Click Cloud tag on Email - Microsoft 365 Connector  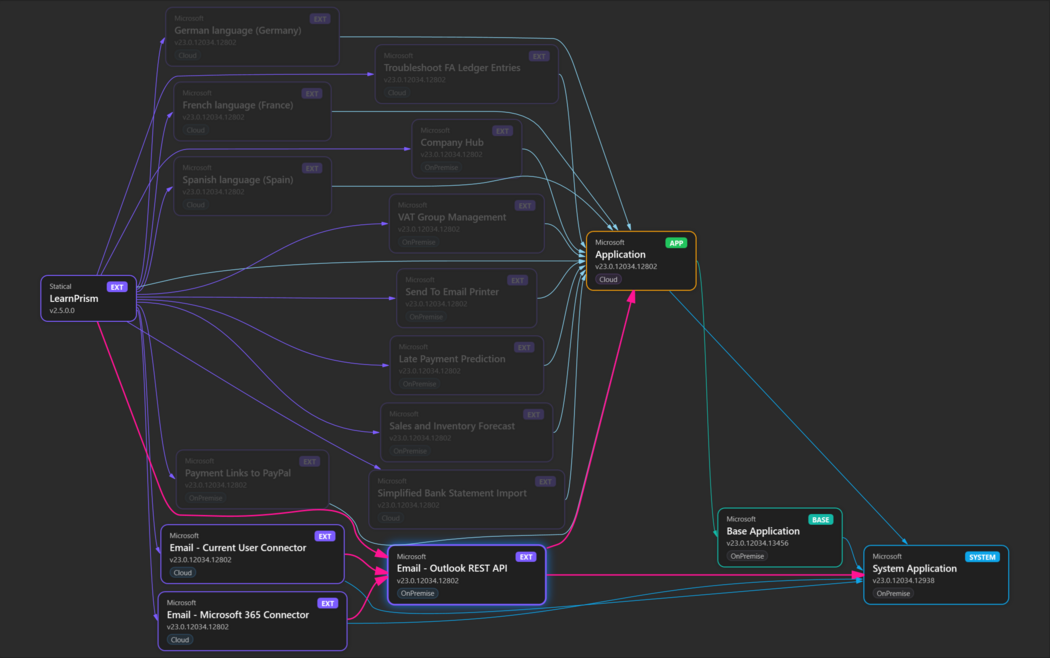179,640
